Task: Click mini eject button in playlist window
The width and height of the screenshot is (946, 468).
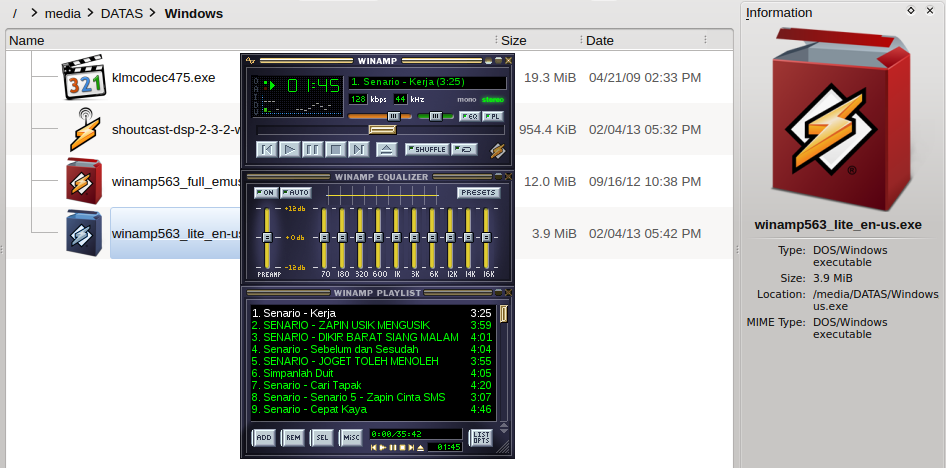Action: (x=421, y=447)
